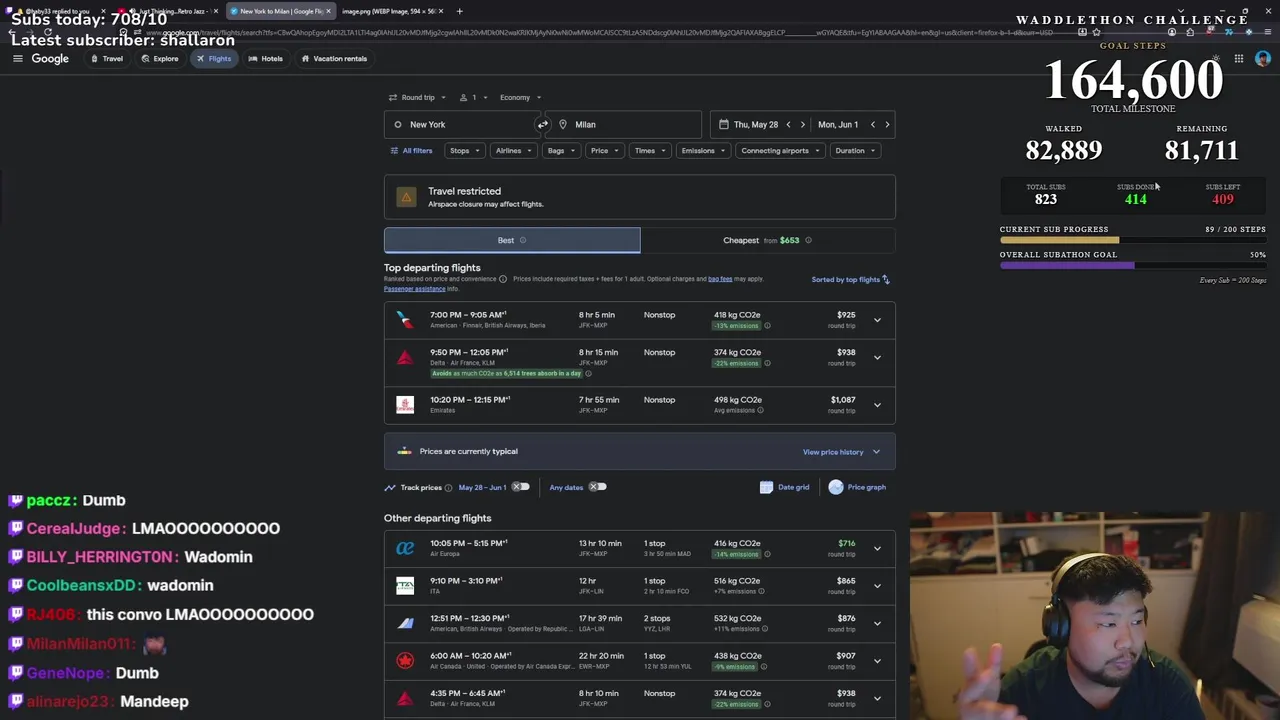Select the Cheapest from $653 tab

(x=768, y=240)
